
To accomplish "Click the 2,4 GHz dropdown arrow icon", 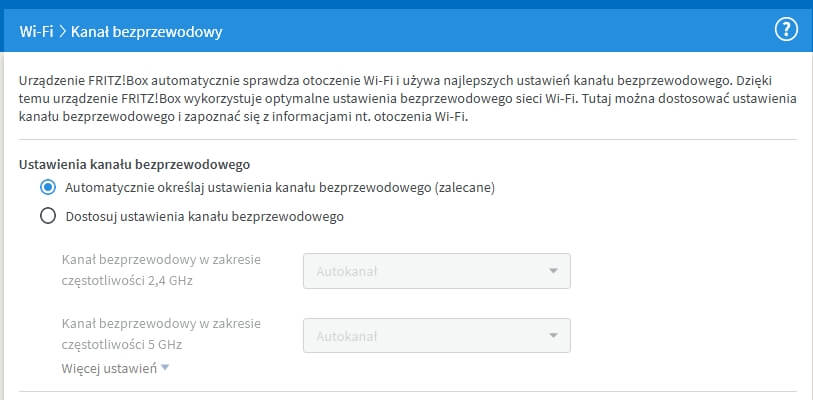I will pos(553,270).
